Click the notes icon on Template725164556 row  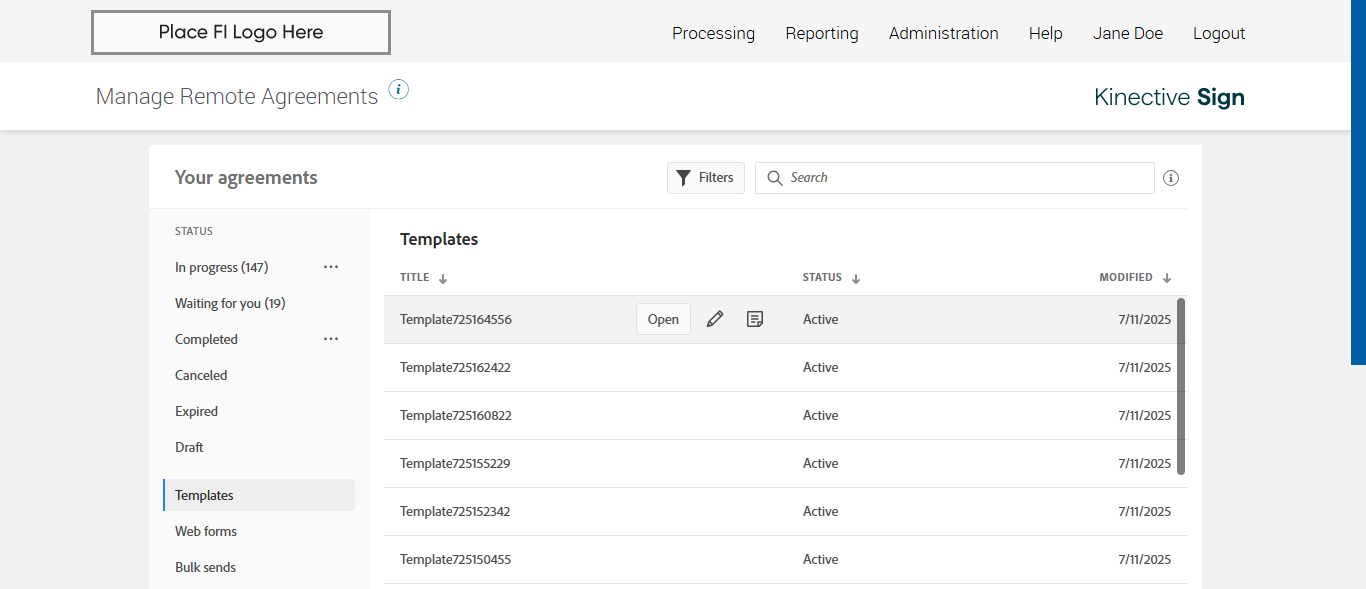click(755, 320)
